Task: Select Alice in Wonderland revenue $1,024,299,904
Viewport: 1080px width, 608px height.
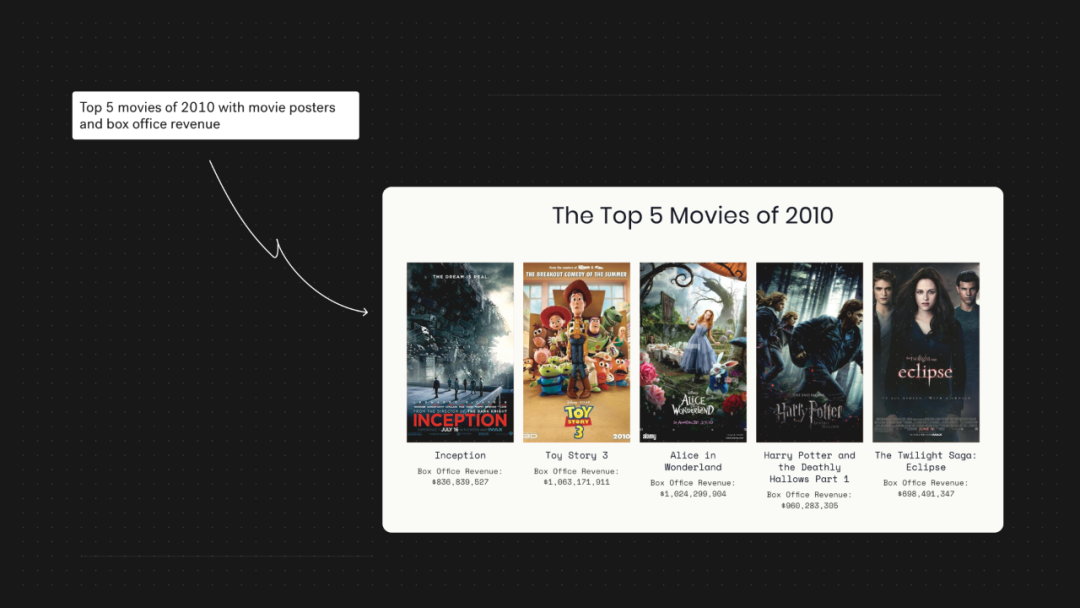Action: coord(693,494)
